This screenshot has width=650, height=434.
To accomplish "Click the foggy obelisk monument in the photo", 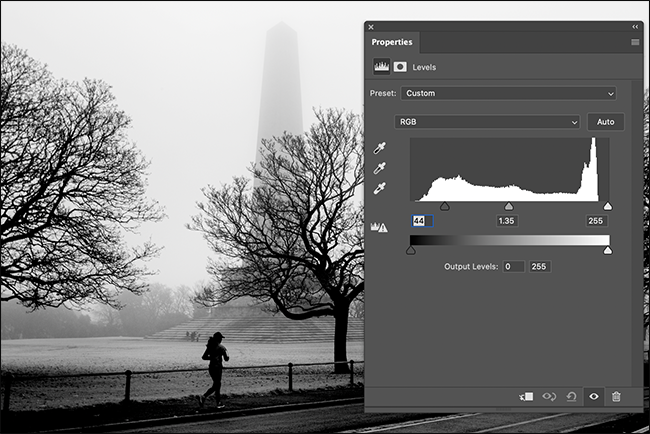I will pyautogui.click(x=280, y=104).
